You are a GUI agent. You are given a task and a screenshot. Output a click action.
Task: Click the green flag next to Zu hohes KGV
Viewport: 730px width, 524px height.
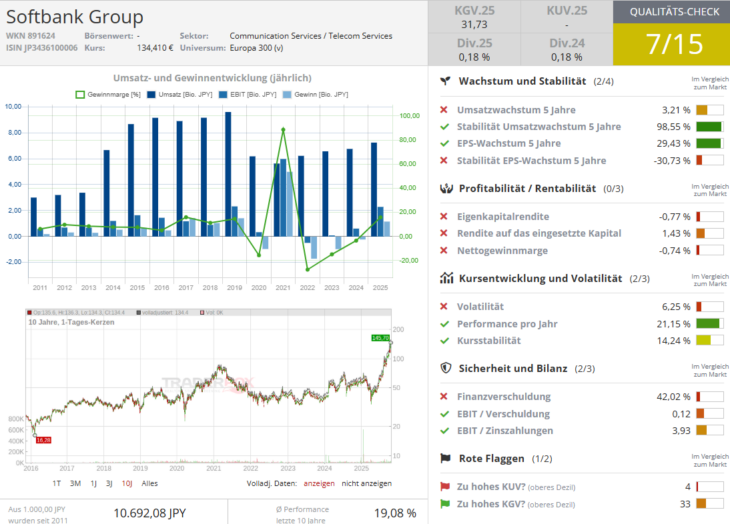point(445,504)
